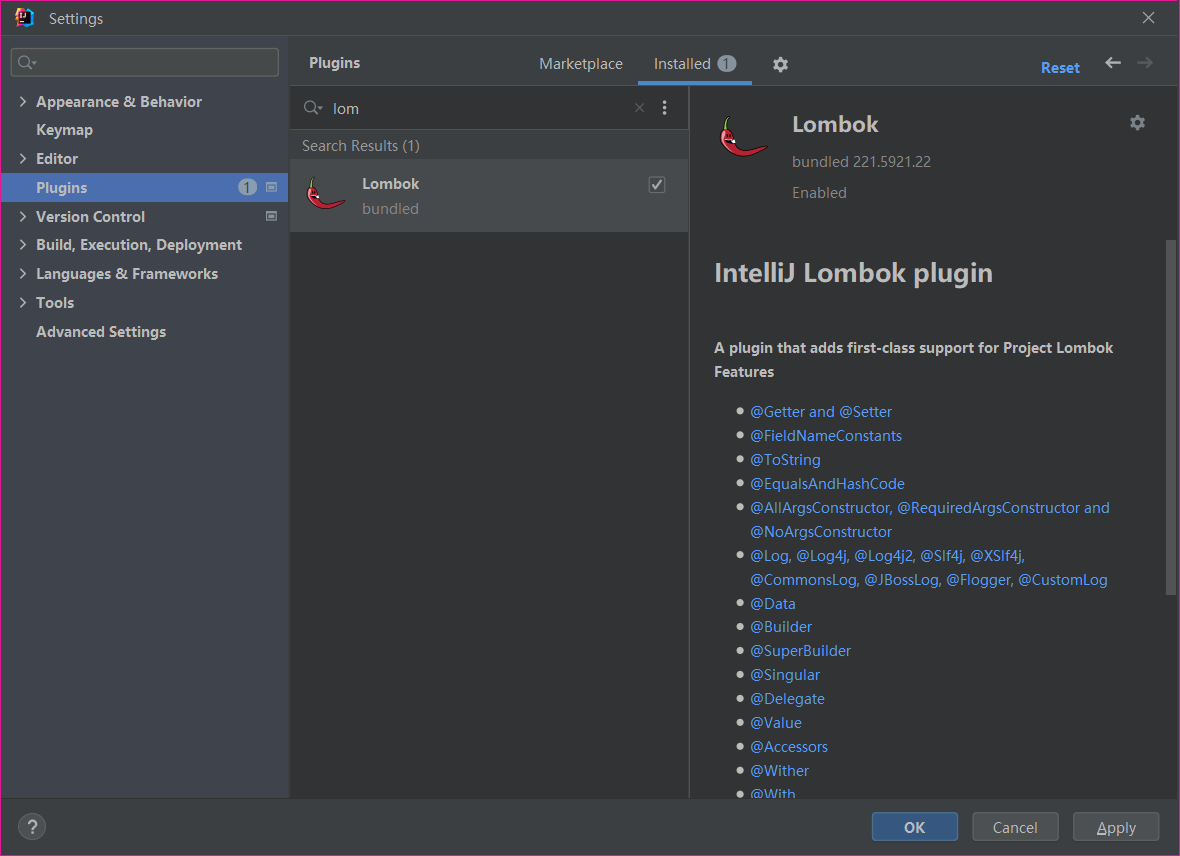Click the 'Enabled' status text
The width and height of the screenshot is (1180, 856).
point(819,193)
